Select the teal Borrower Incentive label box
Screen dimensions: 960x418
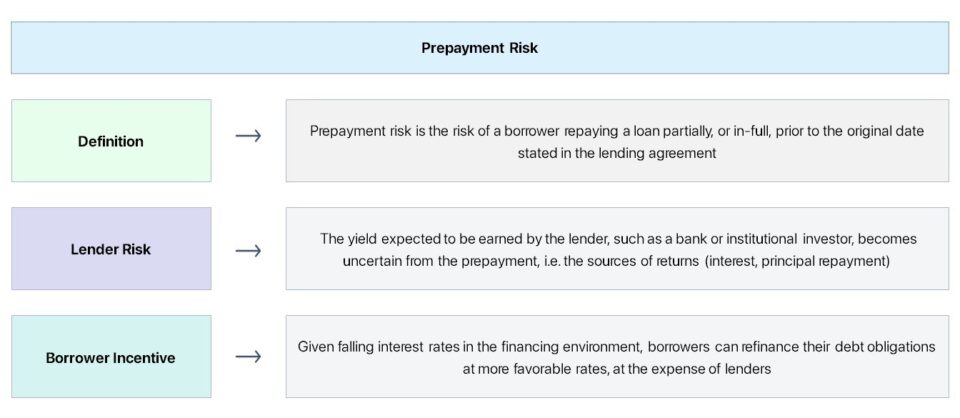111,357
